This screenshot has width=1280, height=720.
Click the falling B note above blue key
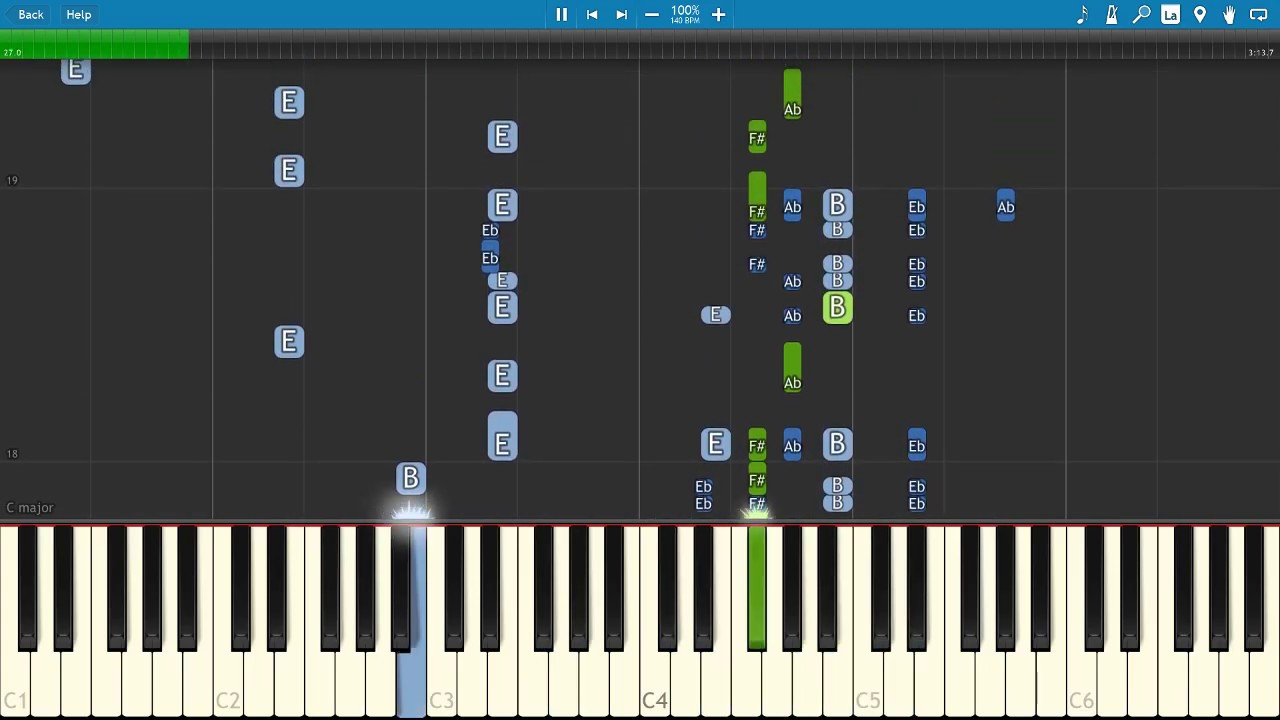(x=410, y=479)
